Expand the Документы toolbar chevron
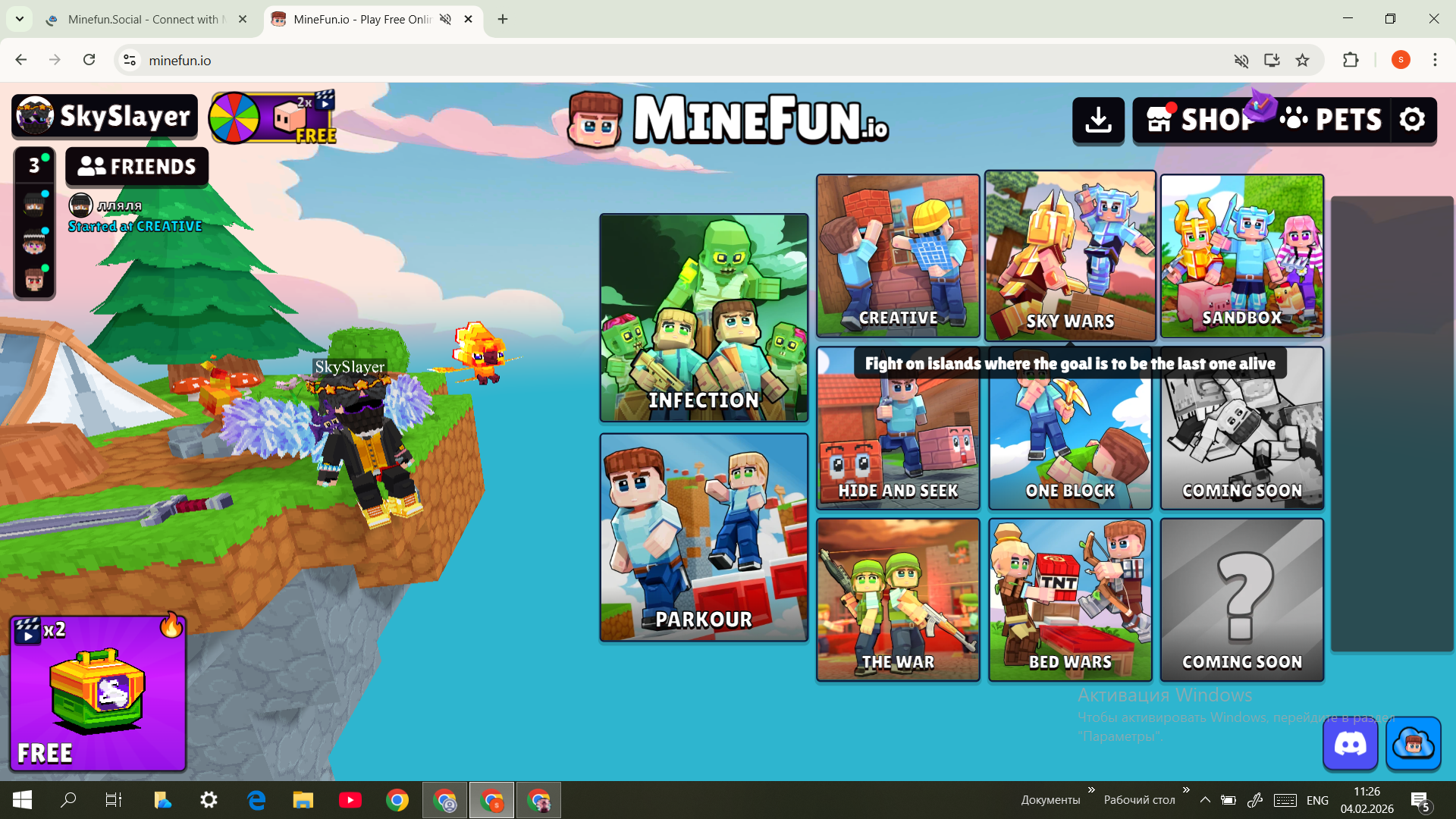This screenshot has height=819, width=1456. [x=1091, y=790]
